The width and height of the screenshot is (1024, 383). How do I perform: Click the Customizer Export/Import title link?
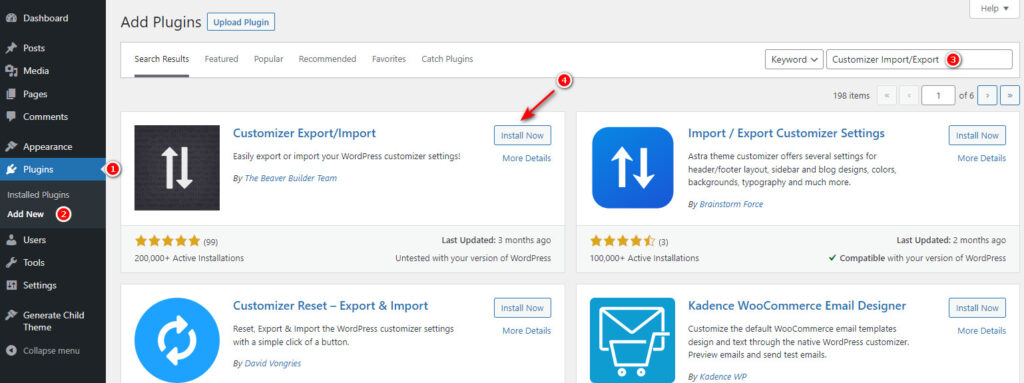click(304, 133)
